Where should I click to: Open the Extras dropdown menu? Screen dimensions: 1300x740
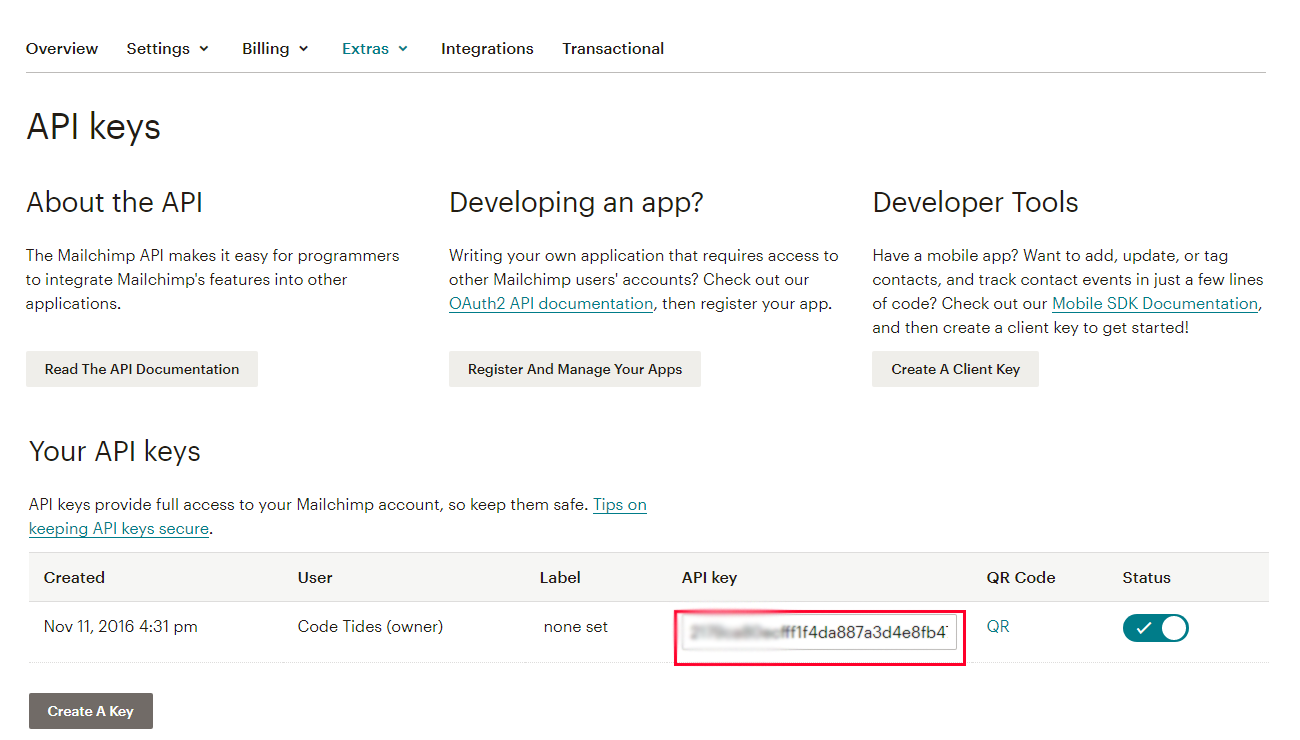(x=375, y=48)
